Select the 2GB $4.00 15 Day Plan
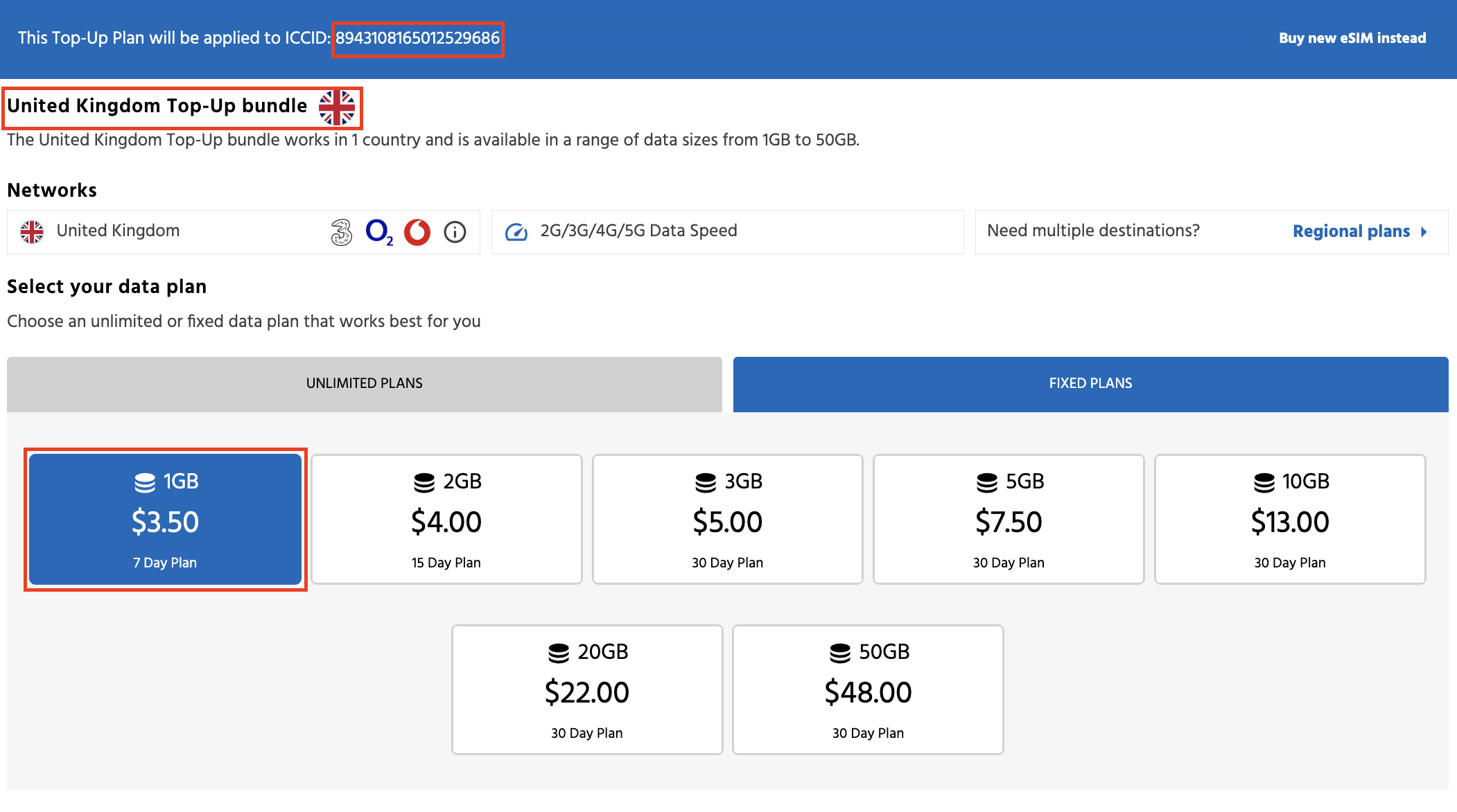This screenshot has width=1457, height=812. pyautogui.click(x=446, y=520)
